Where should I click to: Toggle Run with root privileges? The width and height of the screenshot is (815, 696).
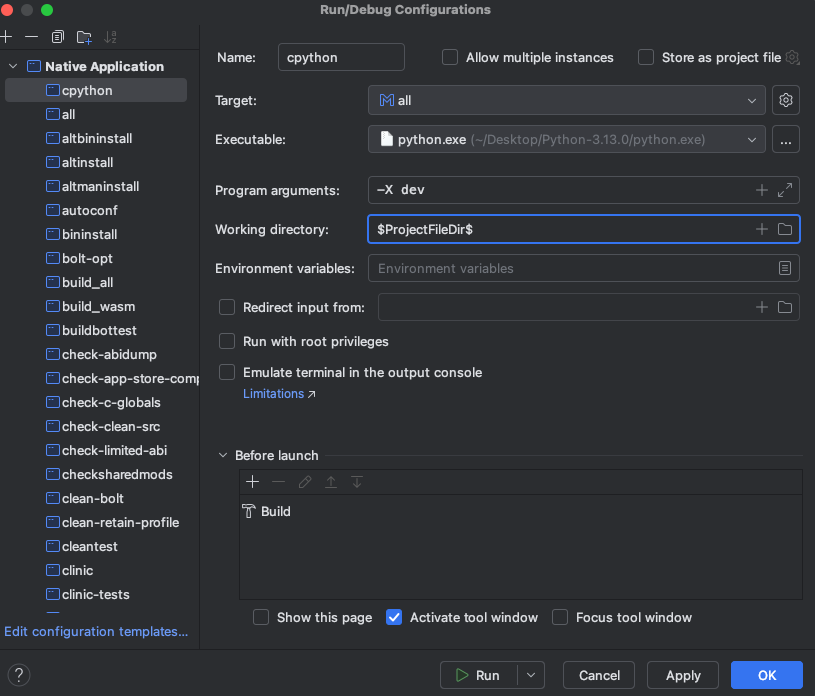tap(227, 342)
